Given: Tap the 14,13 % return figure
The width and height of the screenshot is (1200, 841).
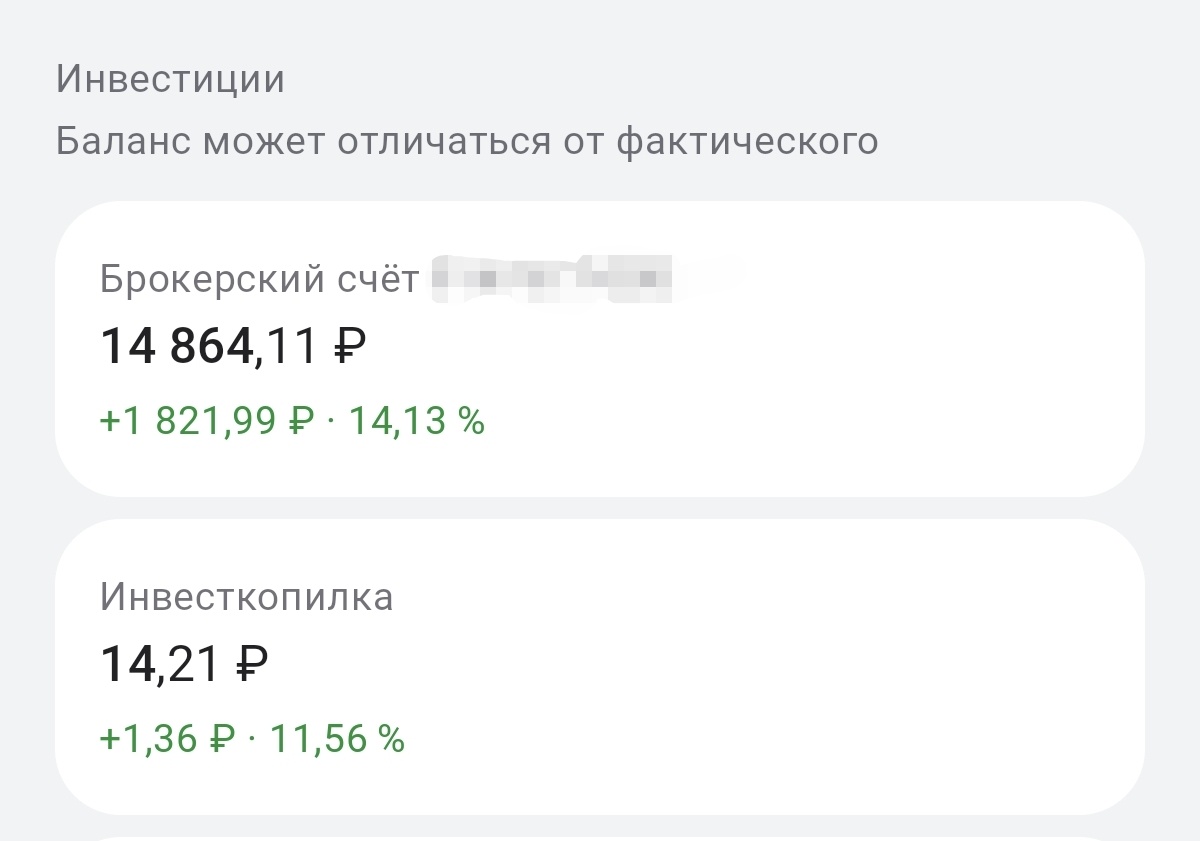Looking at the screenshot, I should coord(416,421).
